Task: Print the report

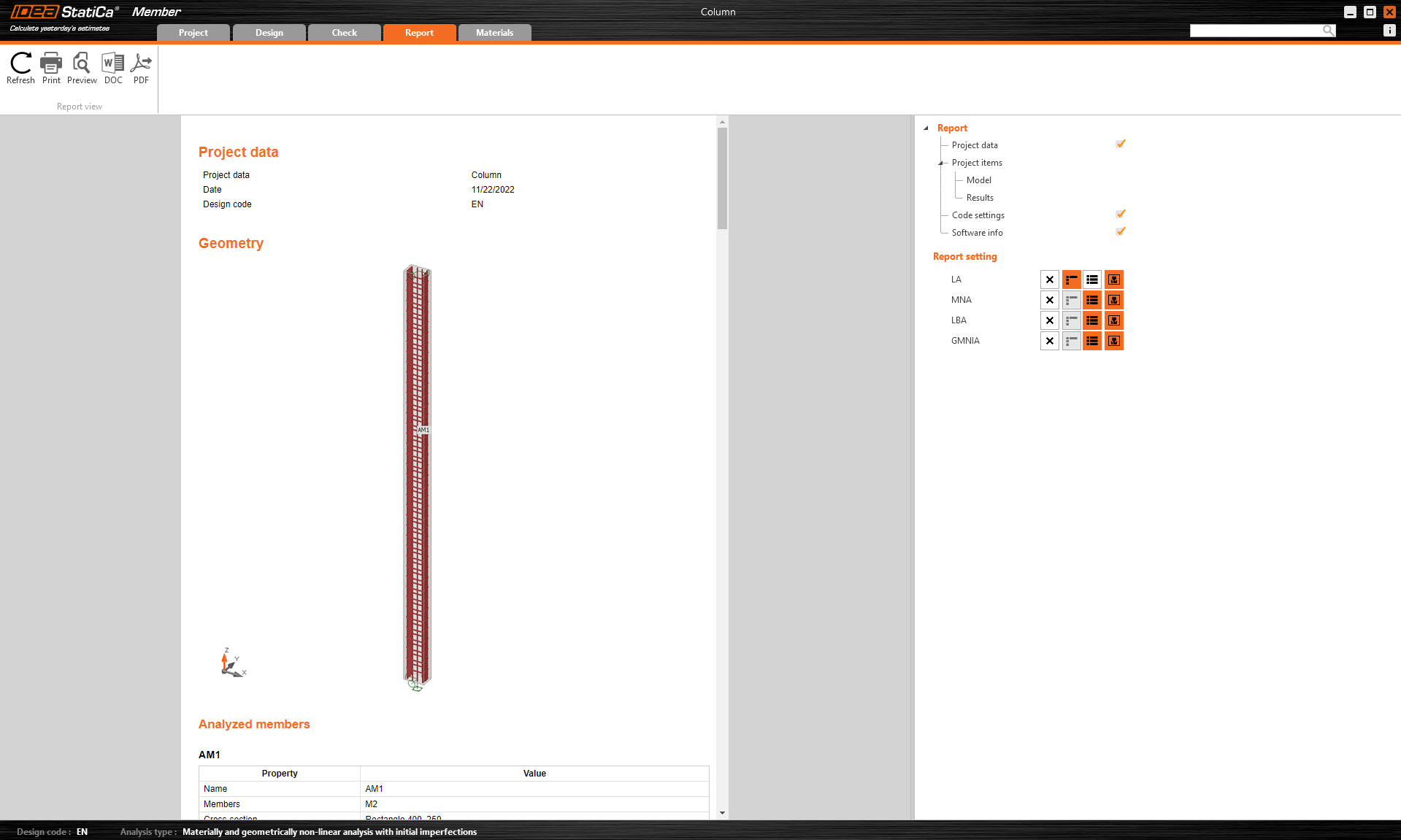Action: 51,68
